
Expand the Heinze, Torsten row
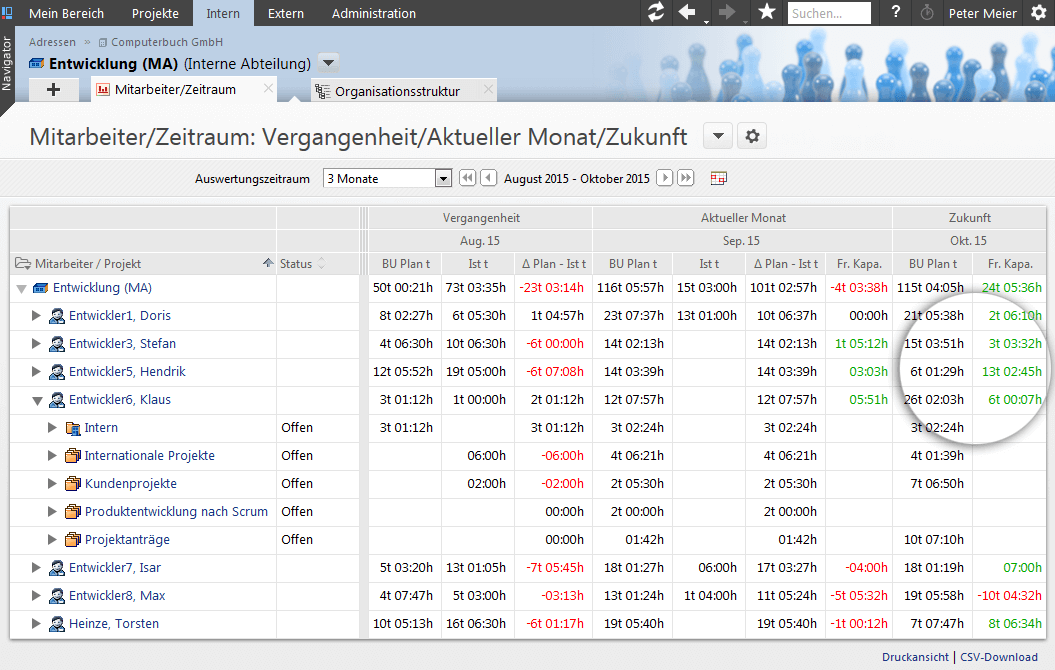pos(36,624)
